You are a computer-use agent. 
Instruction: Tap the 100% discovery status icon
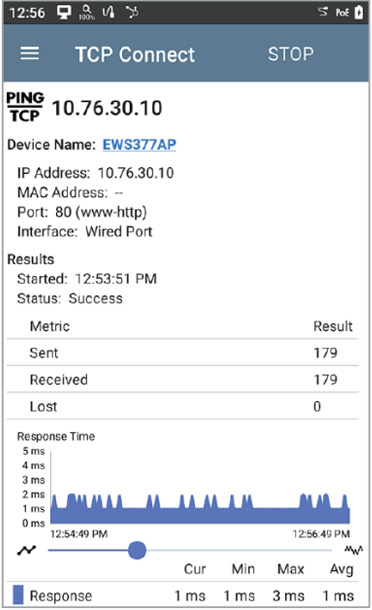(86, 12)
